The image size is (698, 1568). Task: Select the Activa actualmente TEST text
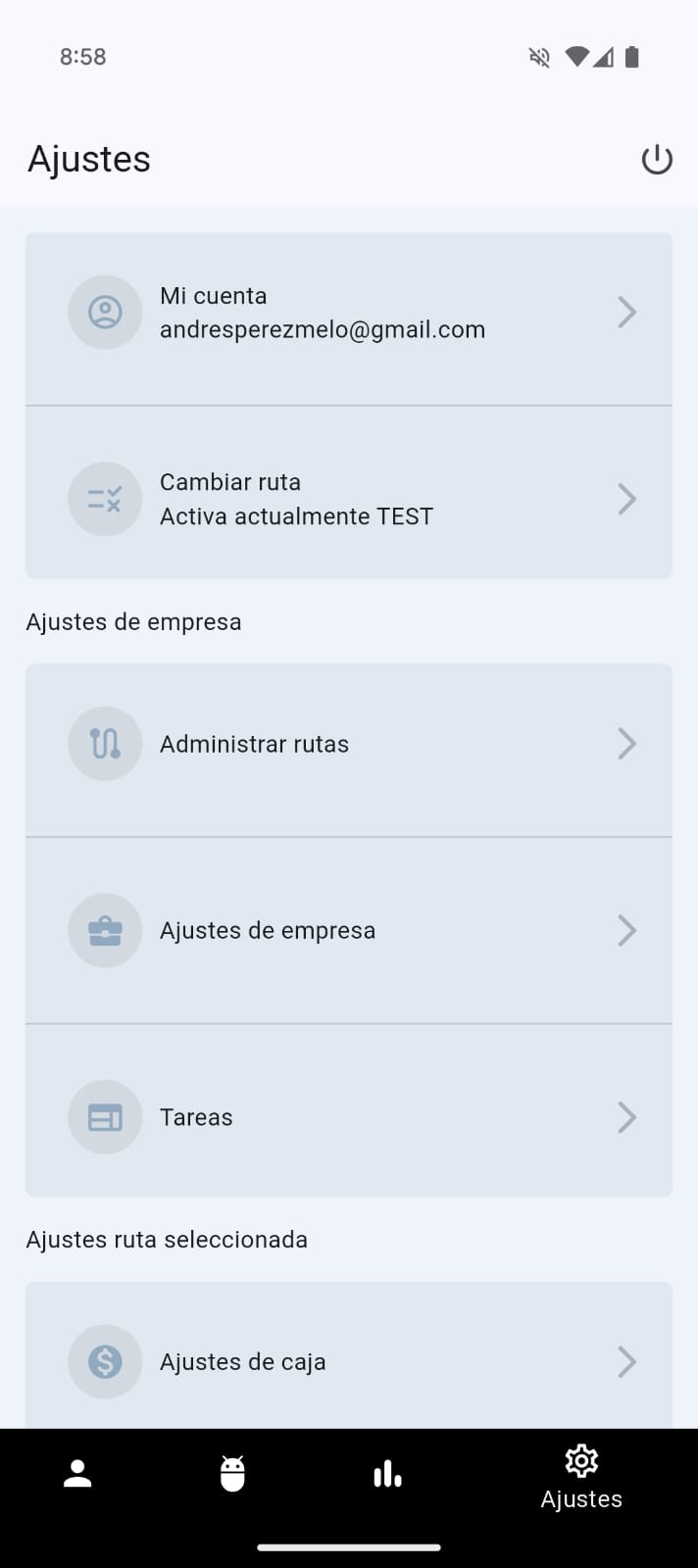tap(296, 516)
